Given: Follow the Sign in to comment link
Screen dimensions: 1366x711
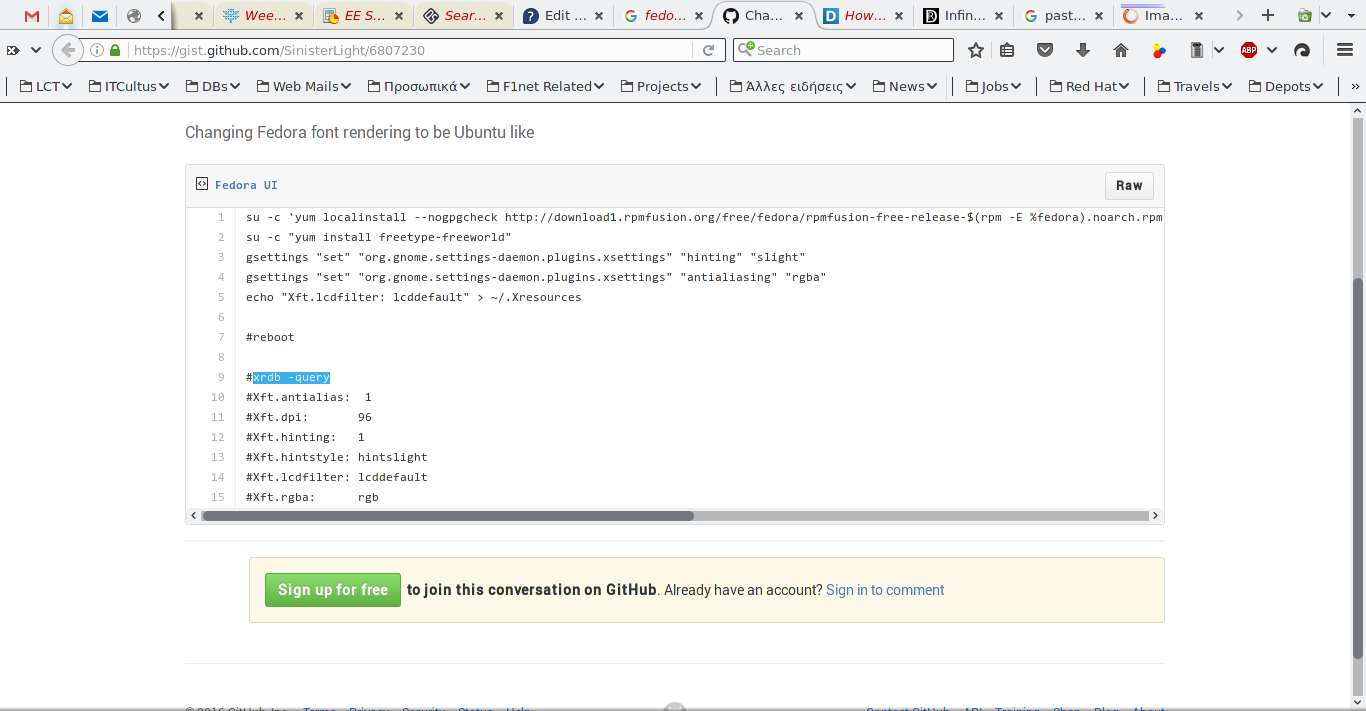Looking at the screenshot, I should pyautogui.click(x=885, y=590).
